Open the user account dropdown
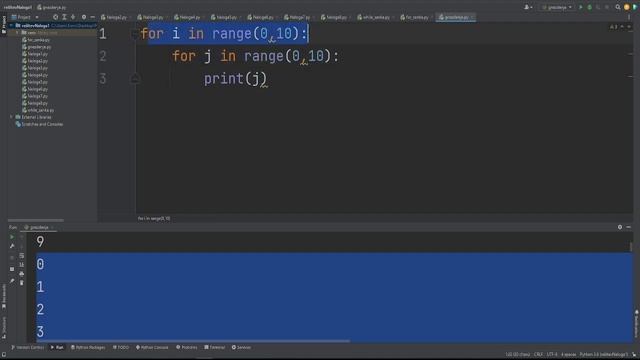The width and height of the screenshot is (640, 360). (x=528, y=7)
